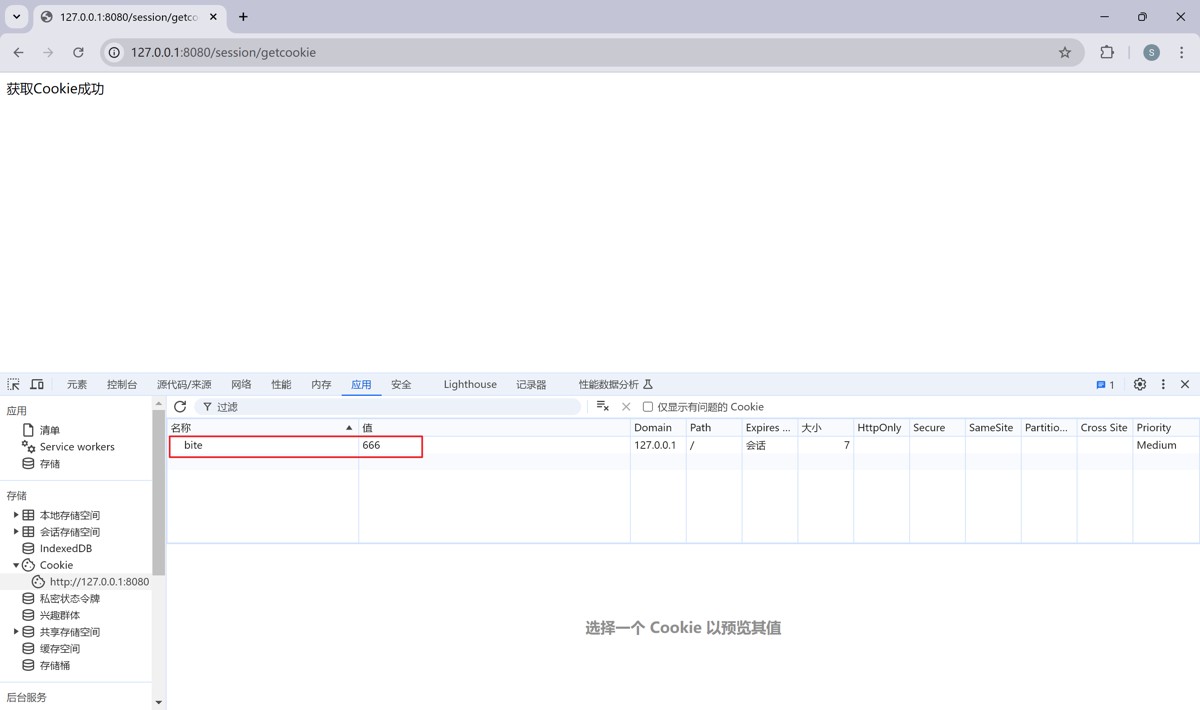Sort by the Priority column header
This screenshot has height=710, width=1200.
[x=1166, y=427]
